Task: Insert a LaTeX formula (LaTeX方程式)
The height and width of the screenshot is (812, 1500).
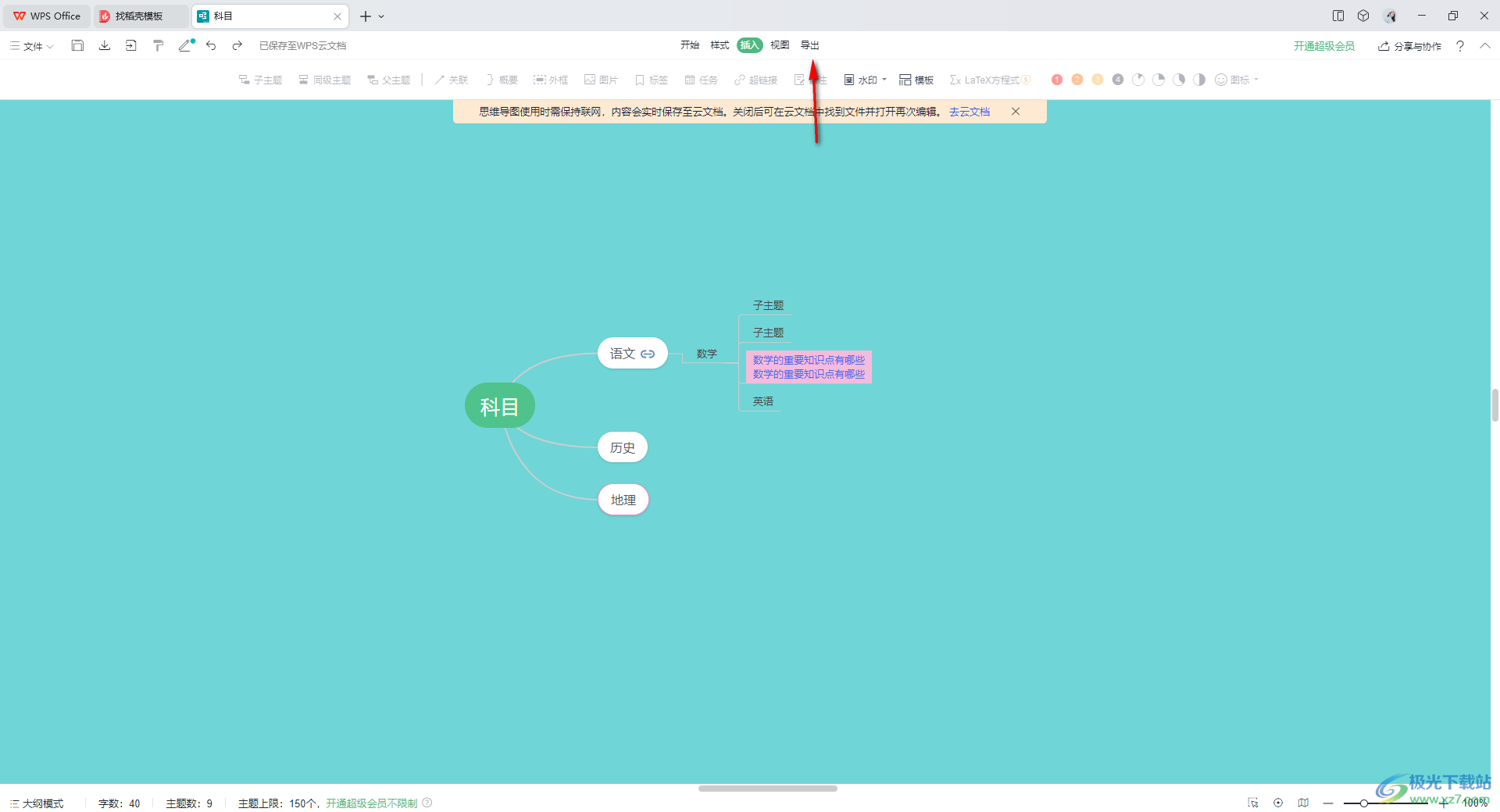Action: pyautogui.click(x=990, y=80)
